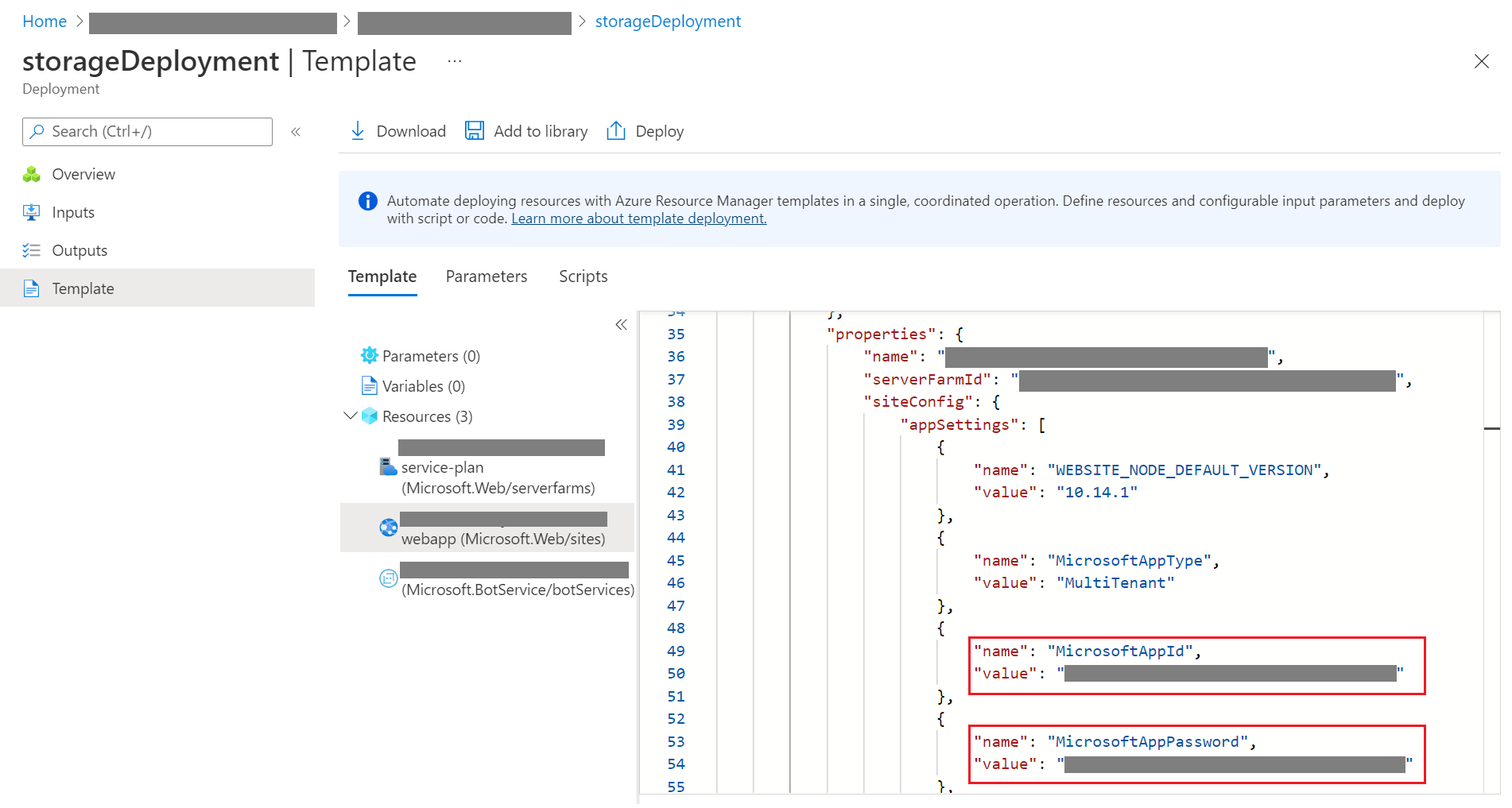The image size is (1512, 808).
Task: Click the search magnifier icon
Action: click(x=37, y=132)
